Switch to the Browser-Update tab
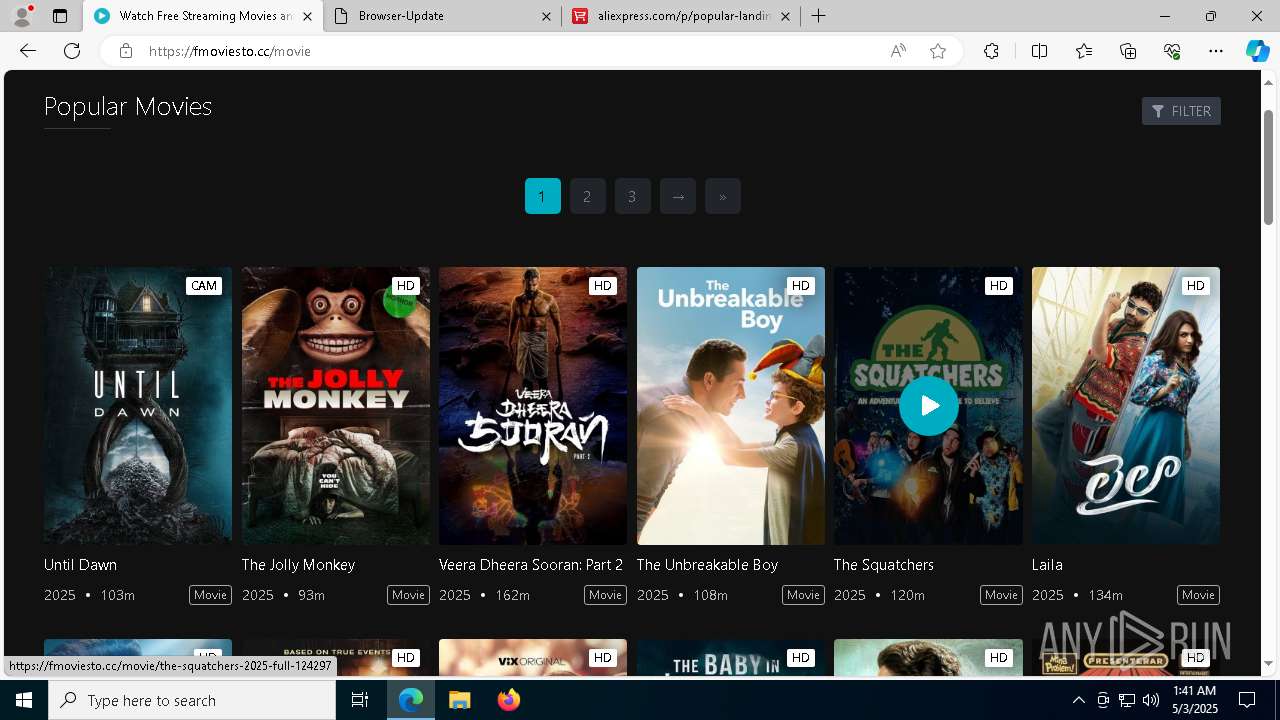Viewport: 1280px width, 720px height. (x=442, y=16)
